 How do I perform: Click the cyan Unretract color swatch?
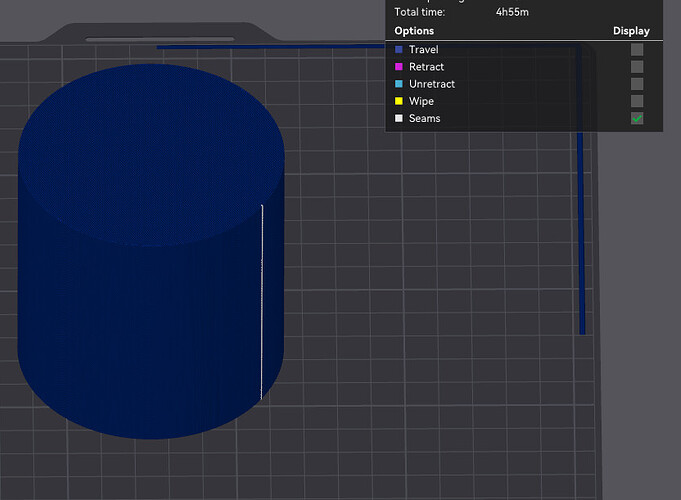click(399, 84)
